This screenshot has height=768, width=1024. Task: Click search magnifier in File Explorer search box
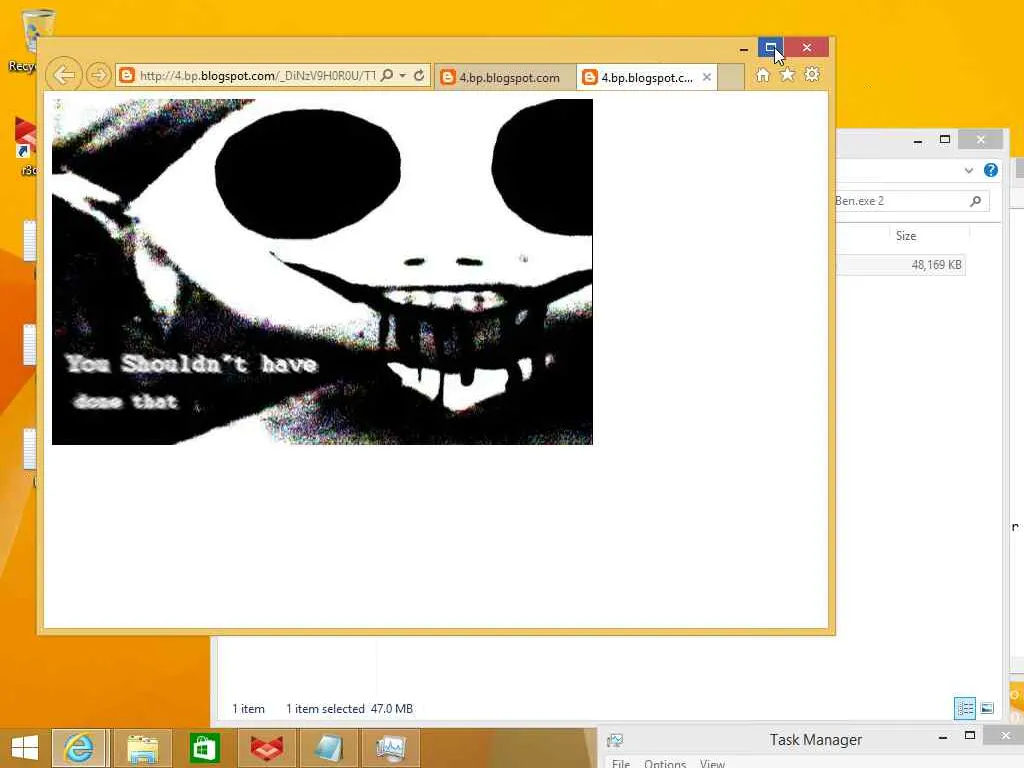click(976, 201)
